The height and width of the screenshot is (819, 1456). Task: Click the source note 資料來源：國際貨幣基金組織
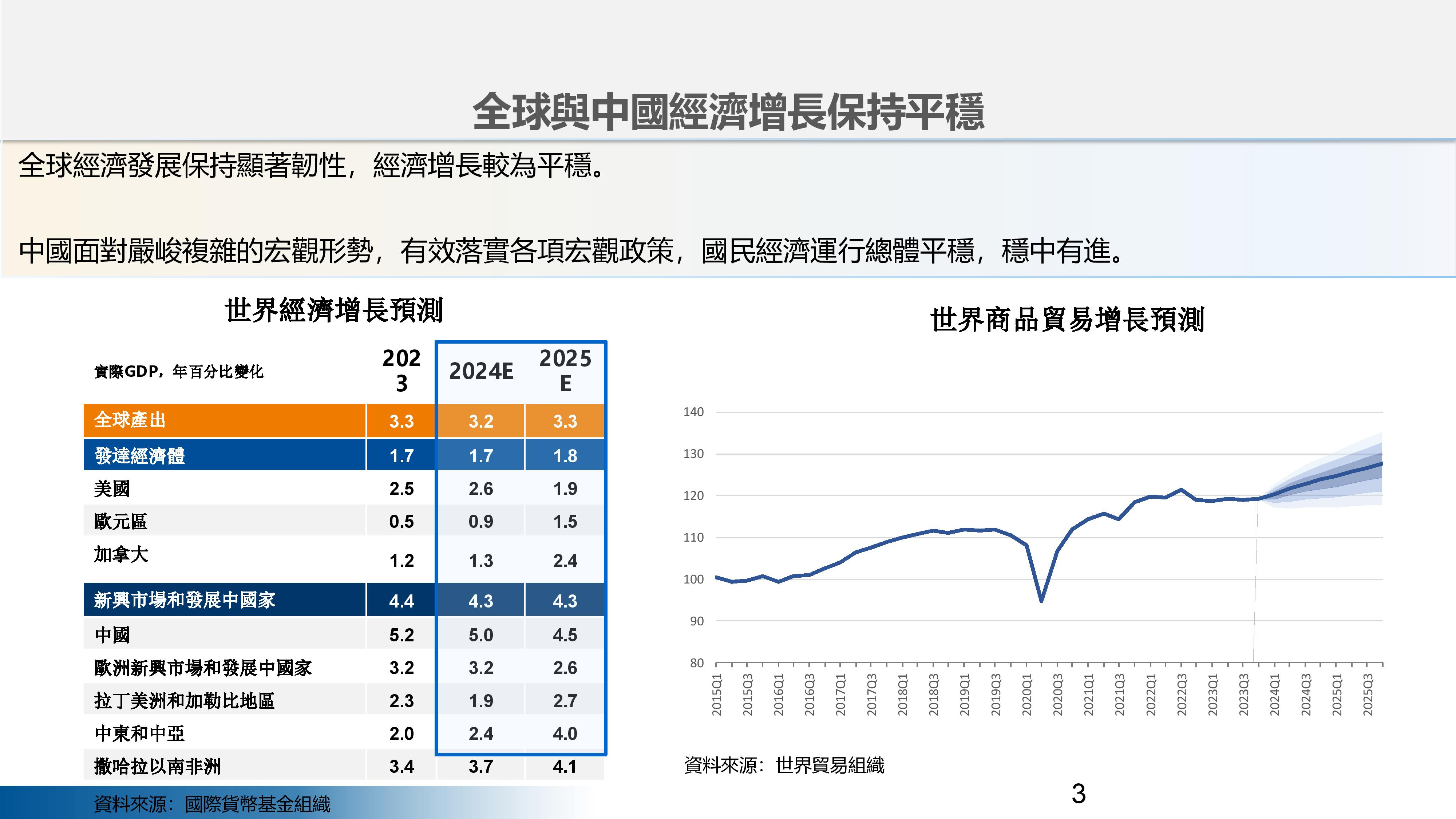(x=212, y=804)
